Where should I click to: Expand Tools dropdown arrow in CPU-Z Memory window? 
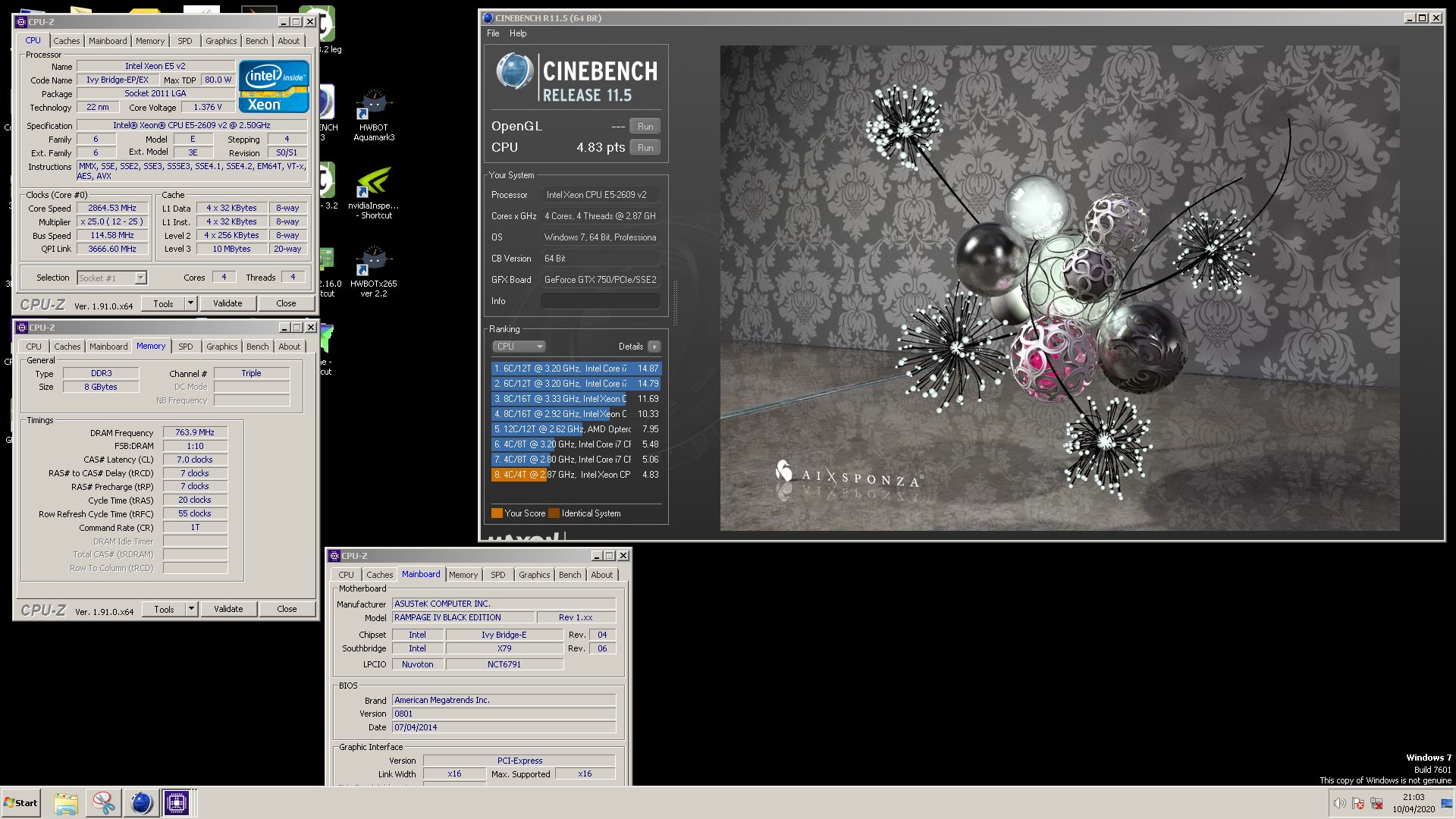(191, 609)
